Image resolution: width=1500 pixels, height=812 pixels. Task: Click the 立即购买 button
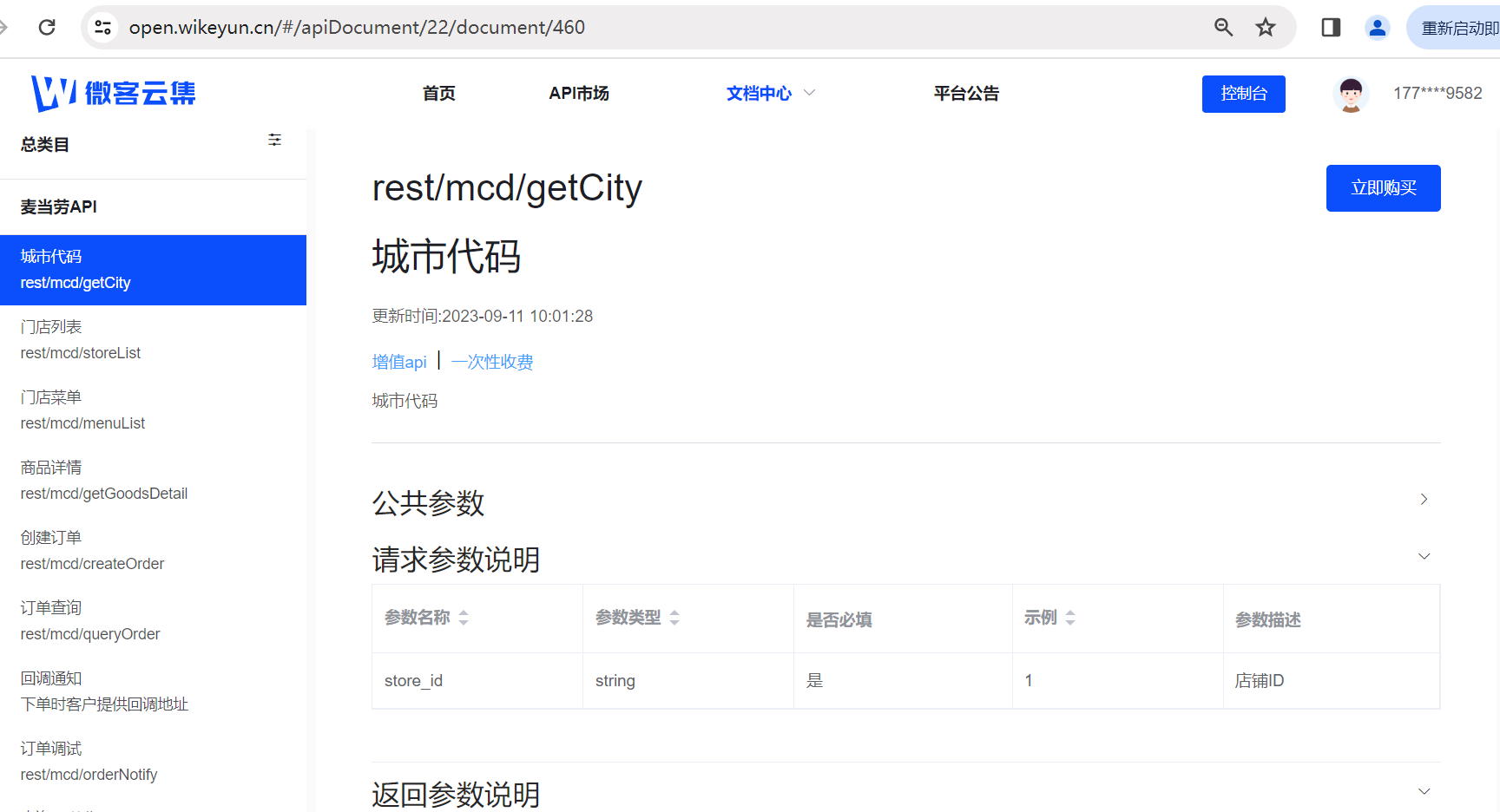(x=1383, y=188)
